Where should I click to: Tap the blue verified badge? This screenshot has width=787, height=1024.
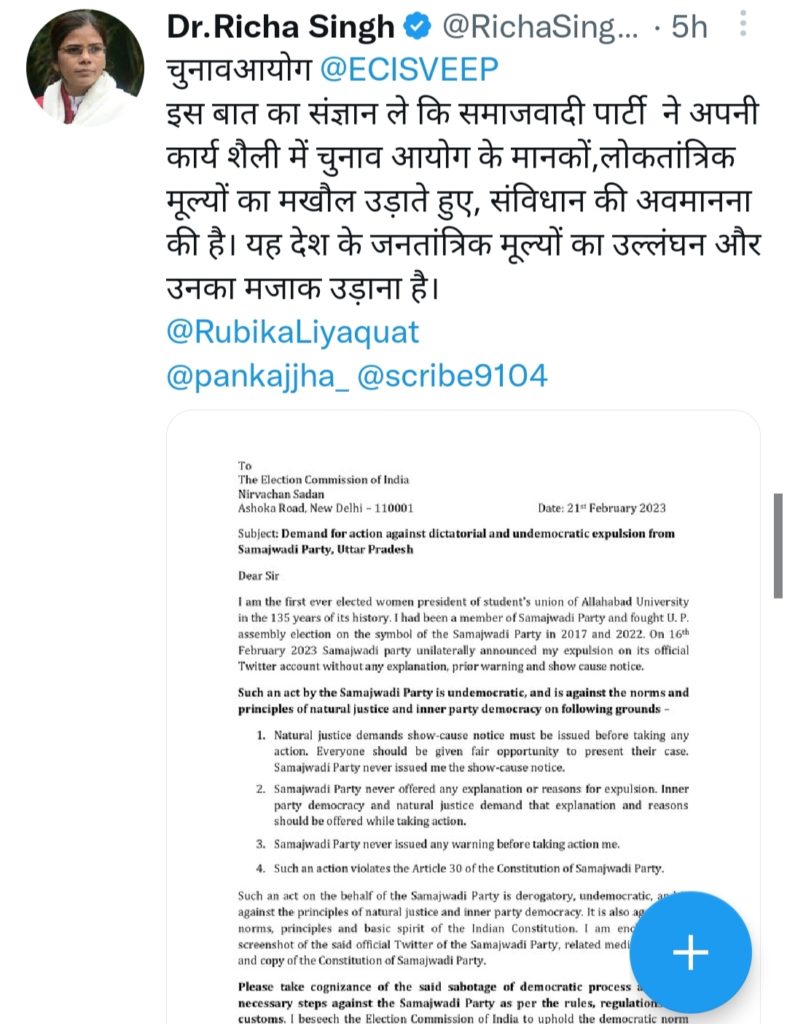coord(418,27)
